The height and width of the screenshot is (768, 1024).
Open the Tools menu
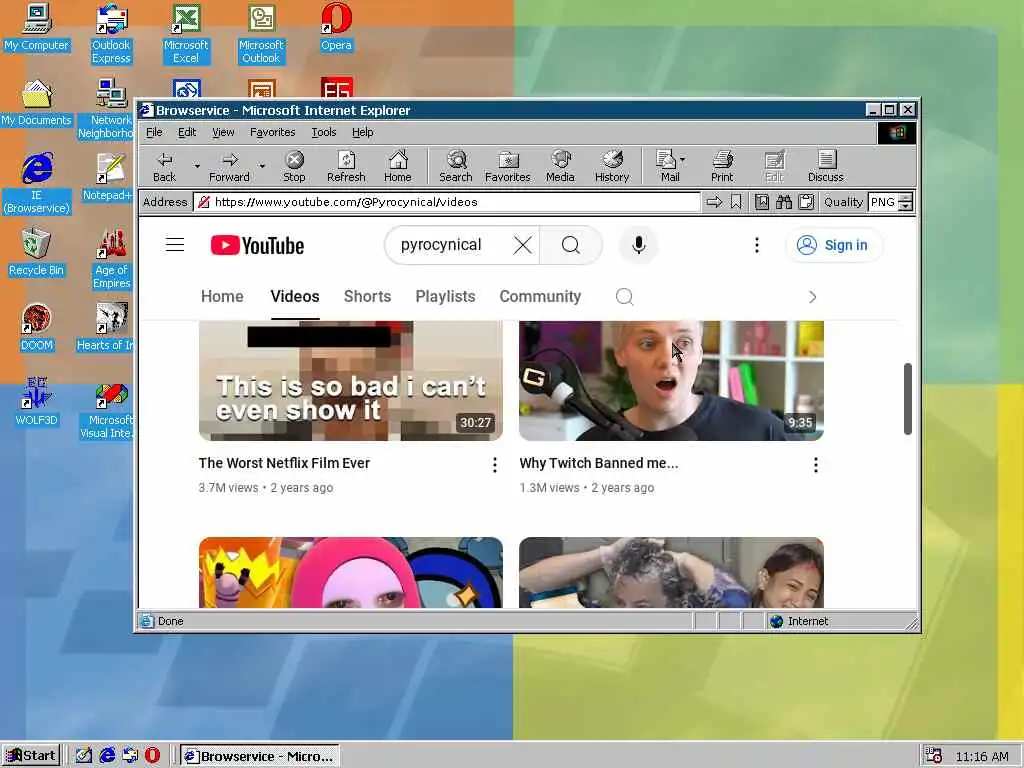click(323, 133)
